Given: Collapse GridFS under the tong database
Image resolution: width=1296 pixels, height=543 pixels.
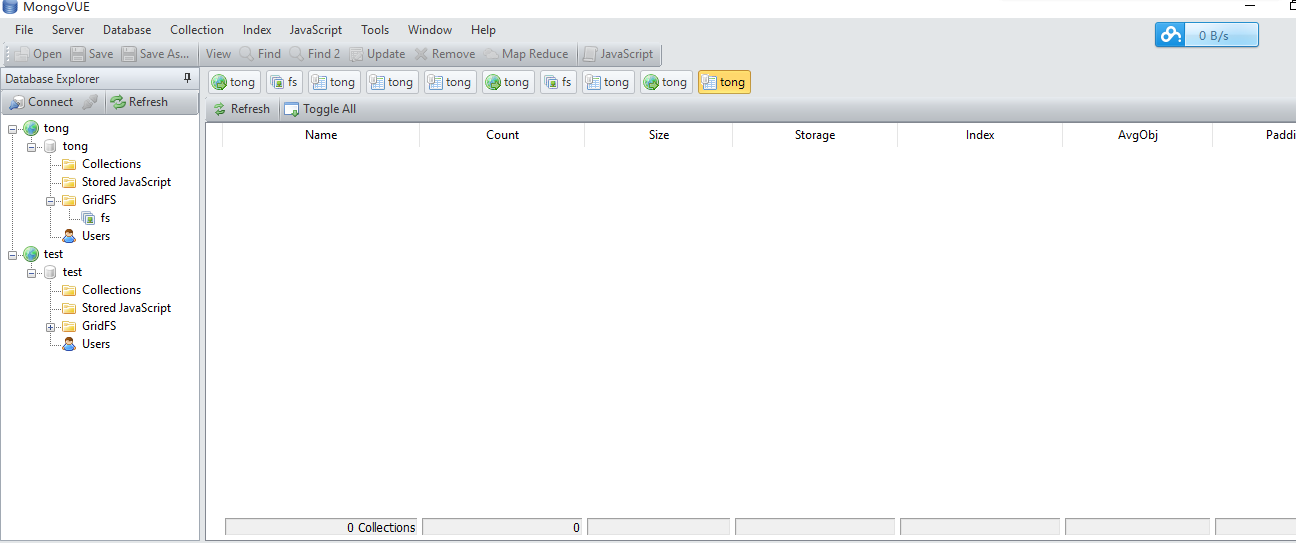Looking at the screenshot, I should (51, 201).
